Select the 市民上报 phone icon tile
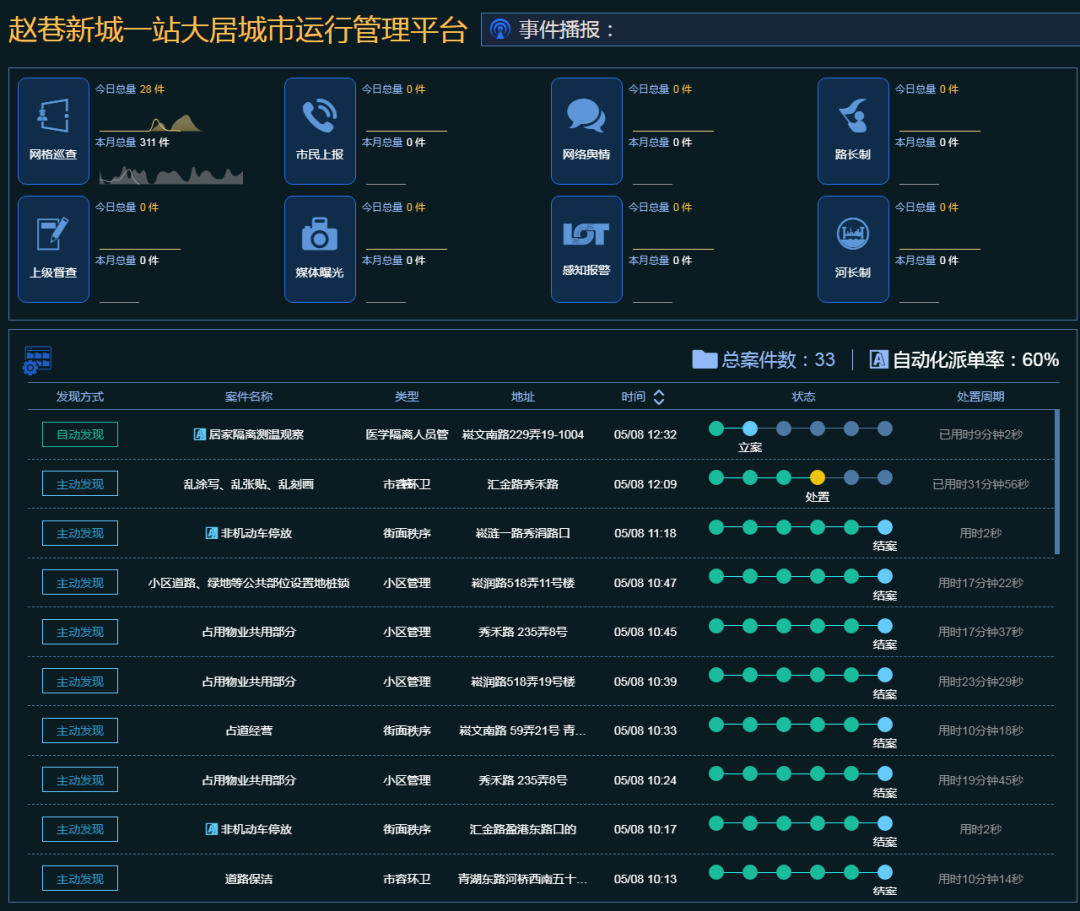This screenshot has height=911, width=1080. pyautogui.click(x=320, y=131)
